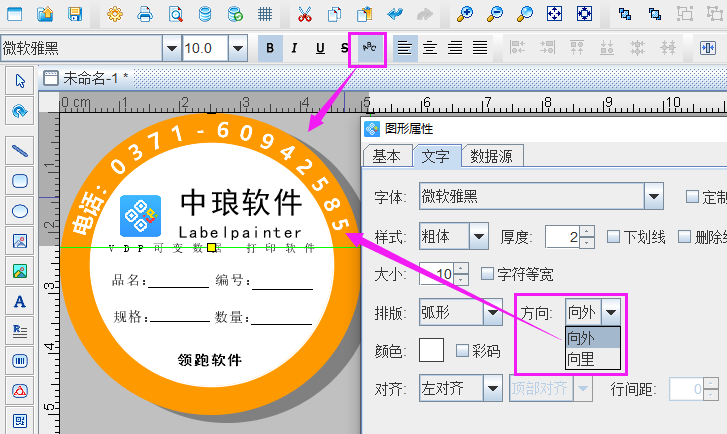Zoom out with magnifier minus
The width and height of the screenshot is (727, 434).
495,14
